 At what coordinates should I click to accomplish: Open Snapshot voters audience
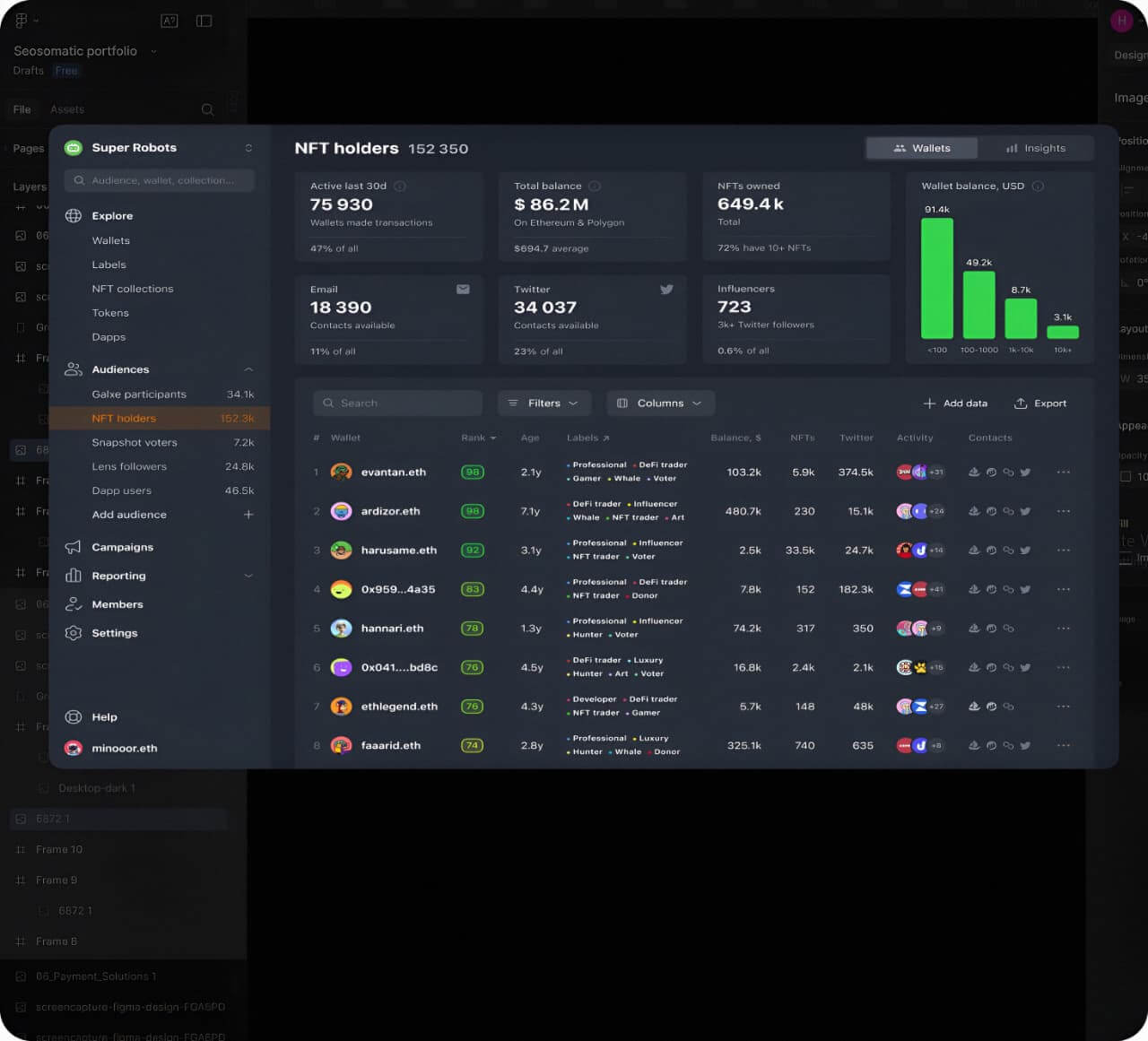[x=135, y=442]
